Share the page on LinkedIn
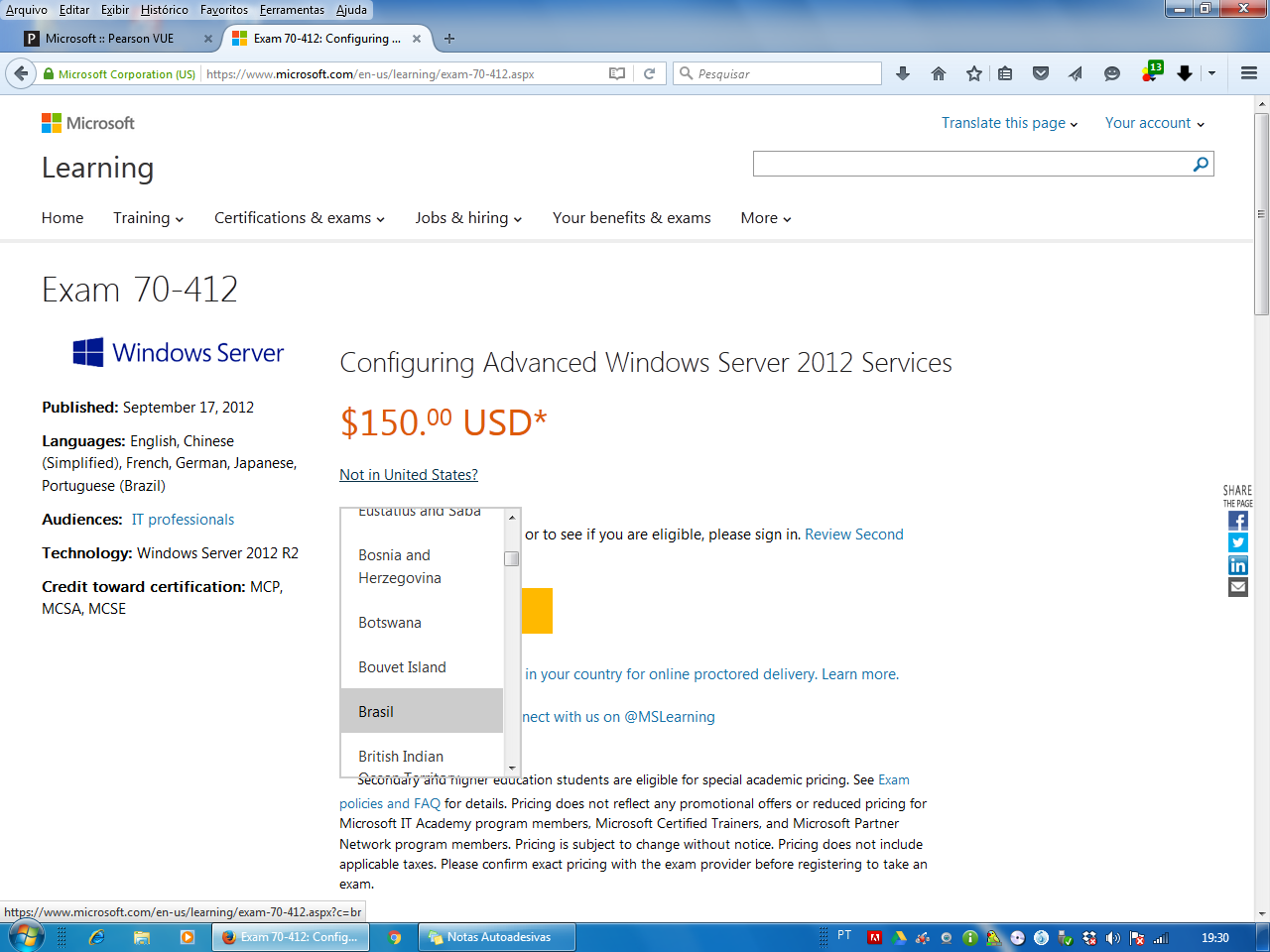1270x952 pixels. point(1238,565)
